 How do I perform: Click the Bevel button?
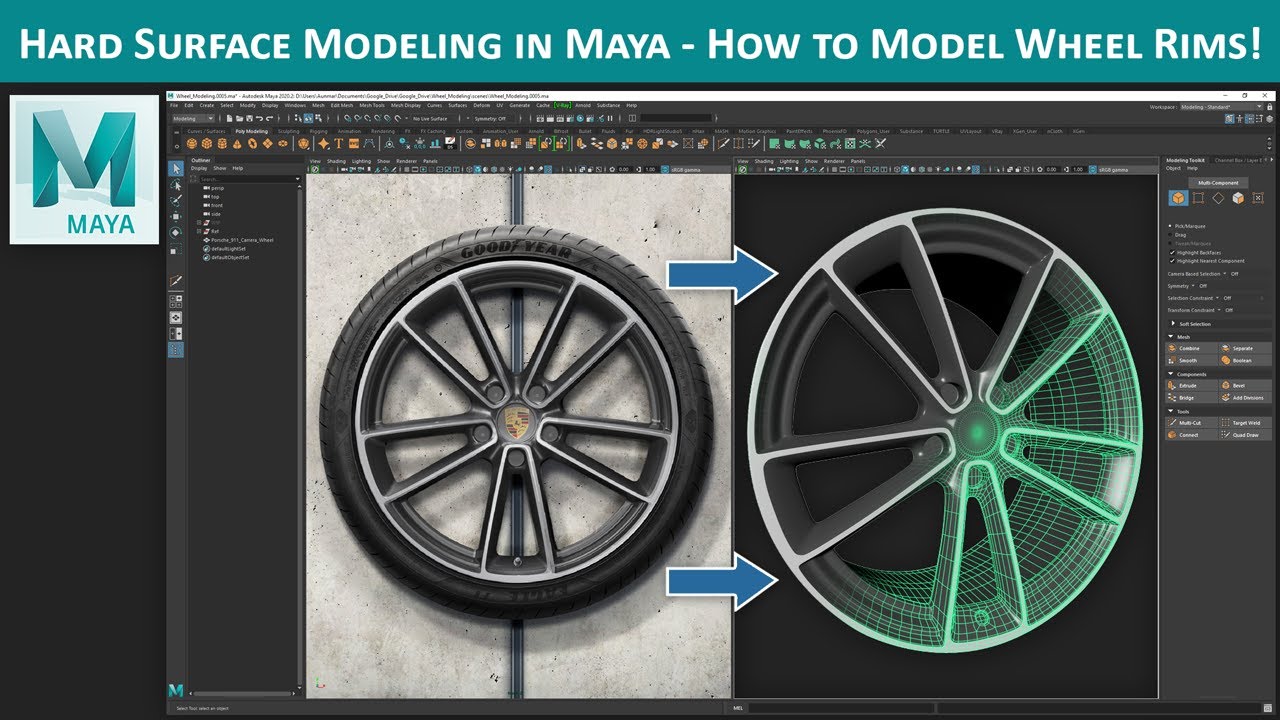pos(1246,385)
